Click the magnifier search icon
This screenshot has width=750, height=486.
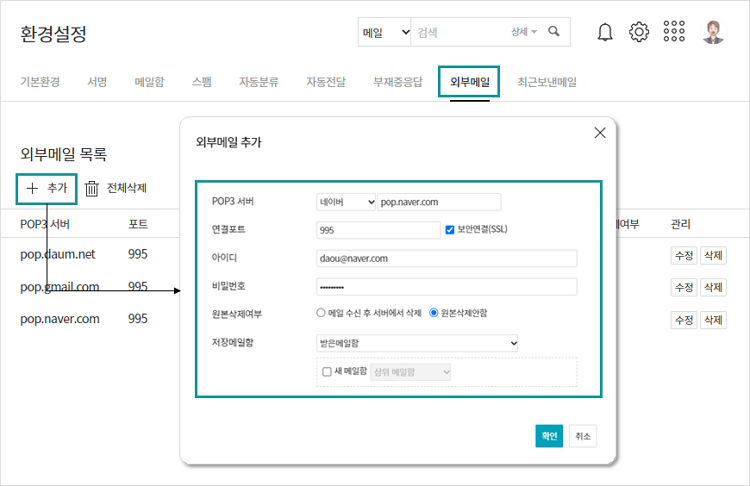coord(554,32)
